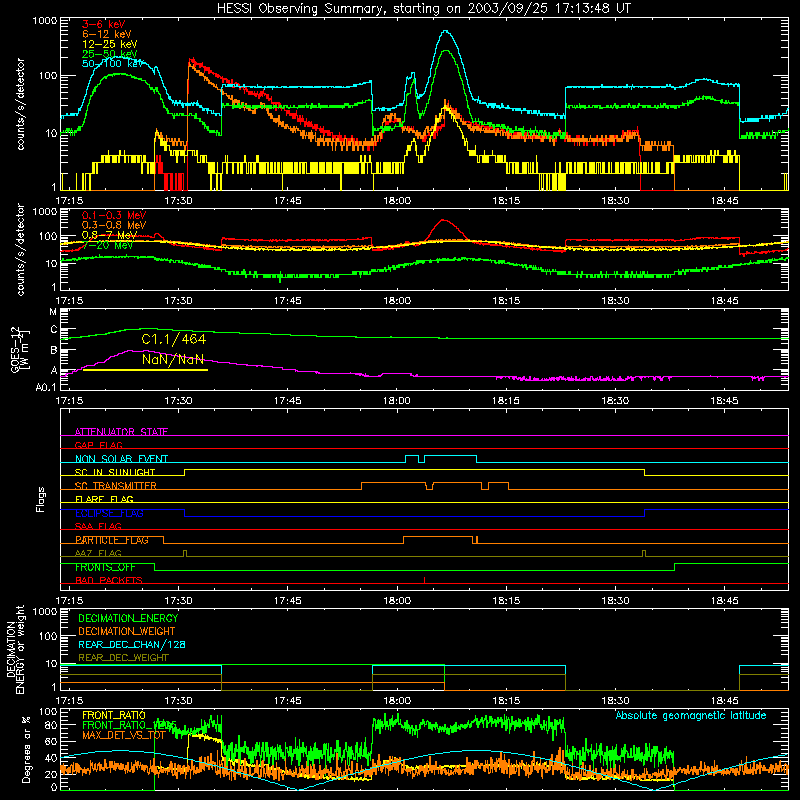The width and height of the screenshot is (800, 800).
Task: Select the PARTICLE_FLAG label
Action: [x=112, y=540]
